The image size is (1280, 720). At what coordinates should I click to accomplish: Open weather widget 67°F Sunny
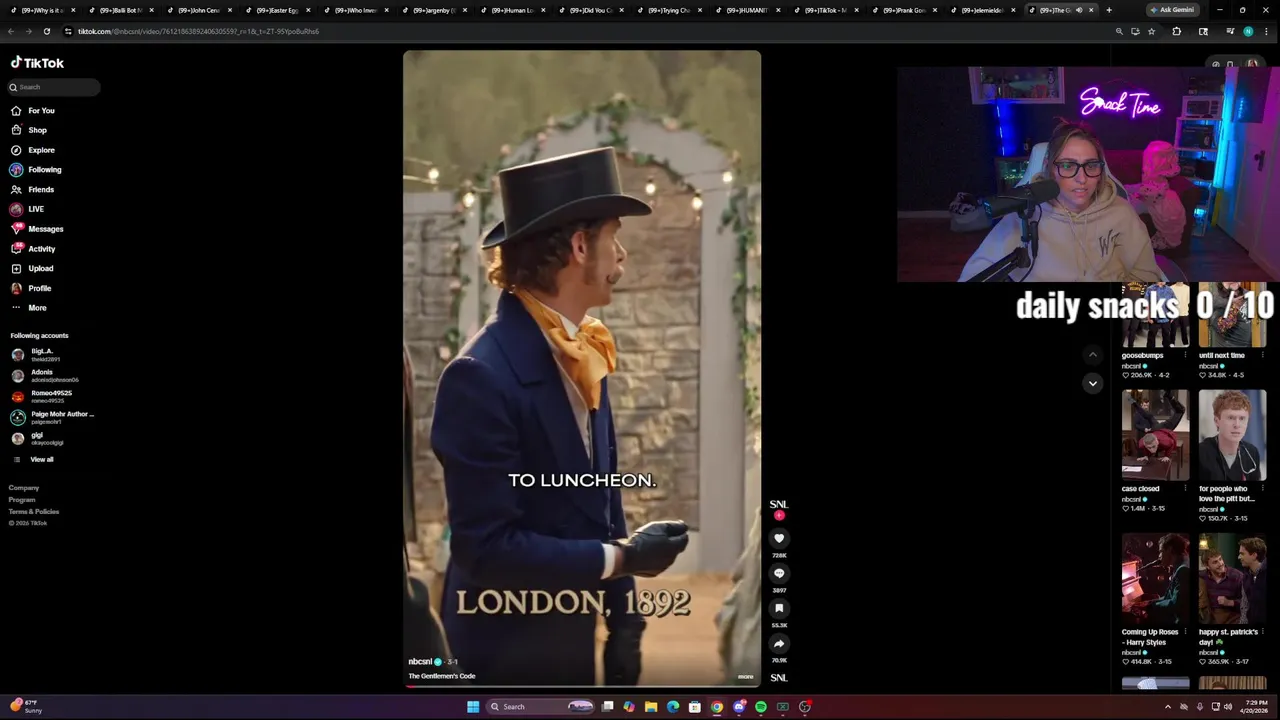pos(26,707)
